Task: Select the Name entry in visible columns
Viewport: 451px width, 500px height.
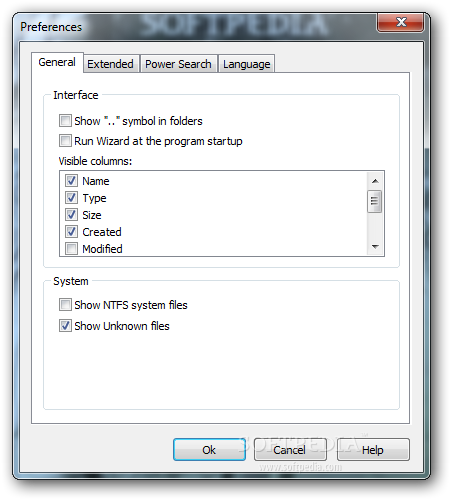Action: (96, 181)
